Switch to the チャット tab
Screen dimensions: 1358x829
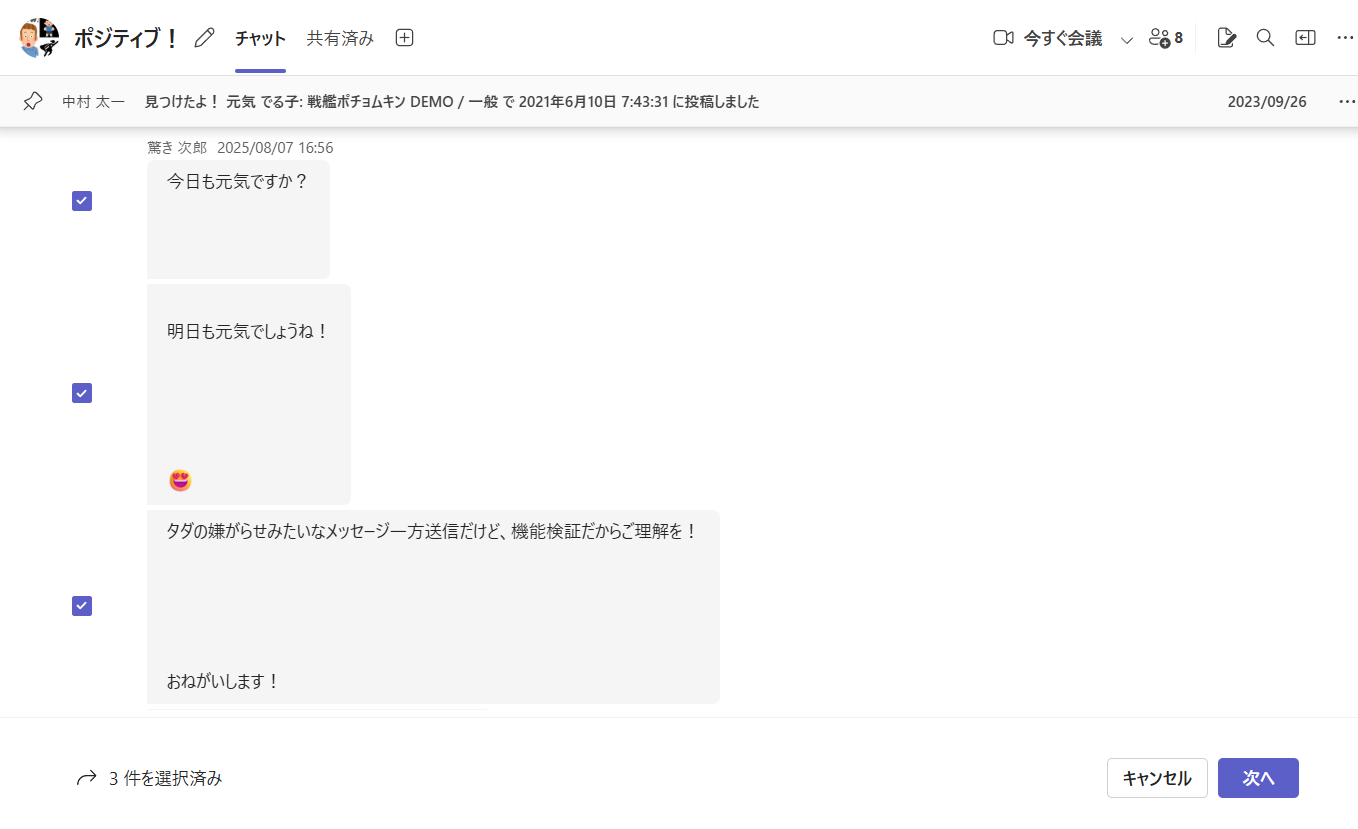[x=260, y=38]
